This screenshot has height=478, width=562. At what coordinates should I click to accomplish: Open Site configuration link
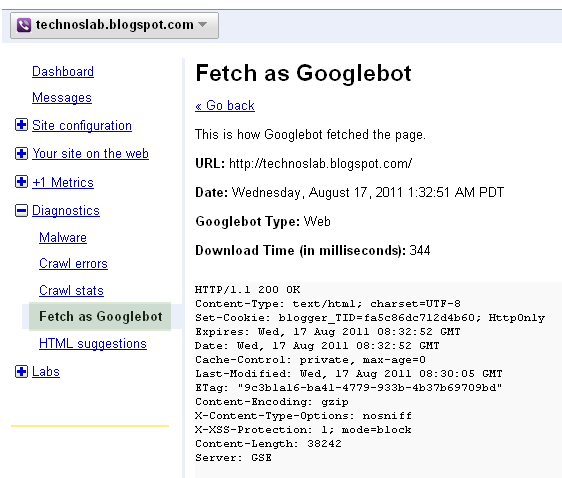[x=82, y=125]
